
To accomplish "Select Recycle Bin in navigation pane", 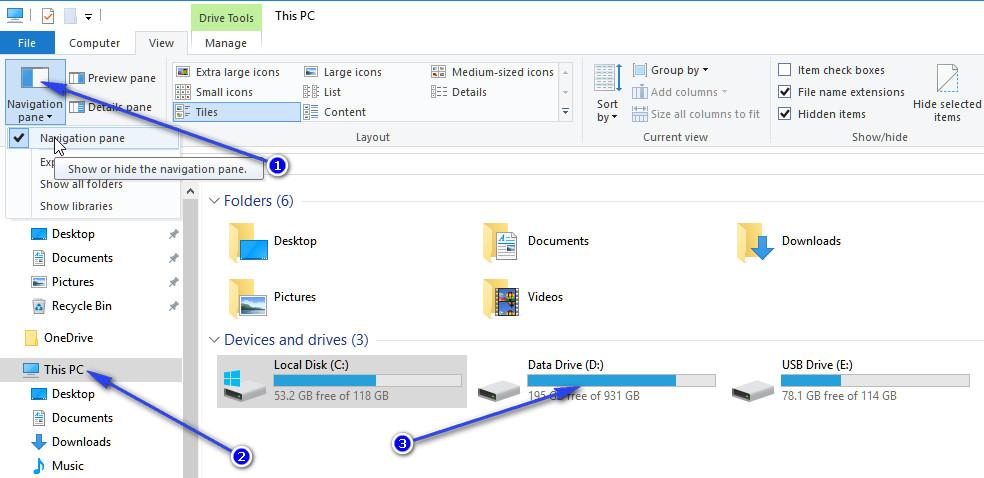I will (82, 306).
